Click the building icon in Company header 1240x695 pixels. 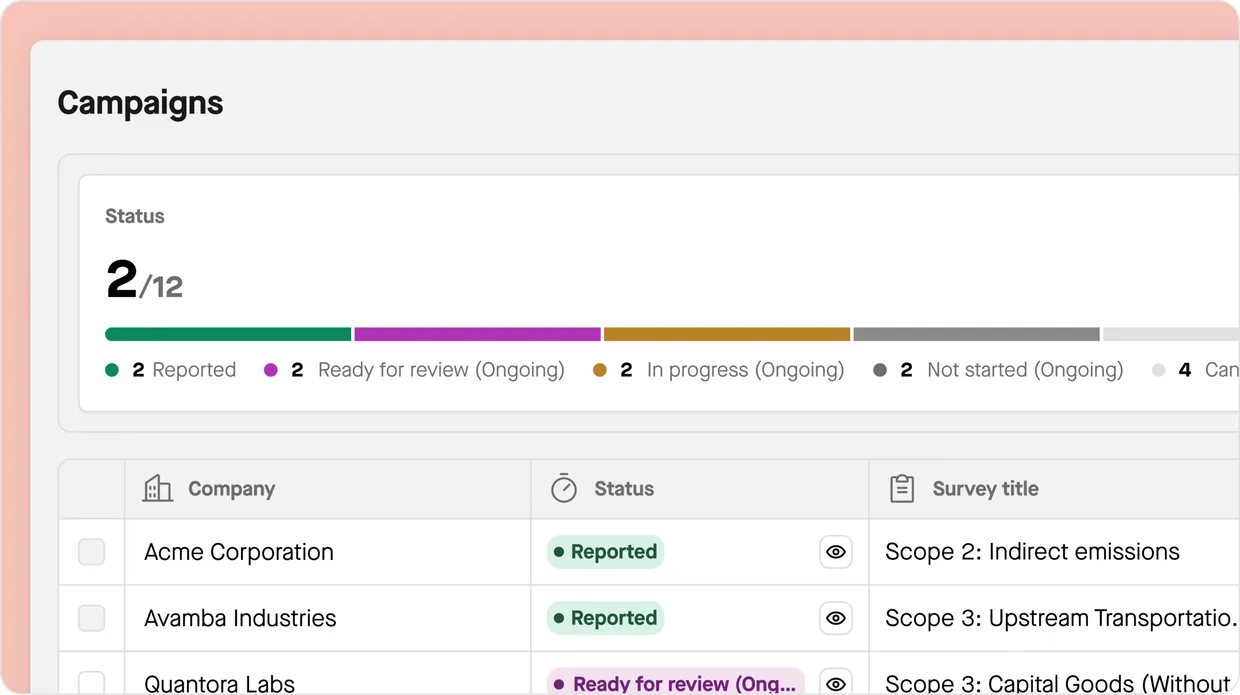(158, 488)
